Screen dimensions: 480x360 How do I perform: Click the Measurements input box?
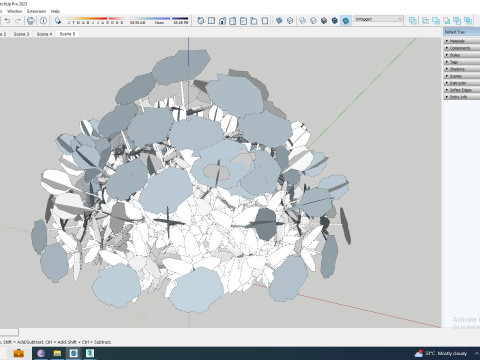9,332
